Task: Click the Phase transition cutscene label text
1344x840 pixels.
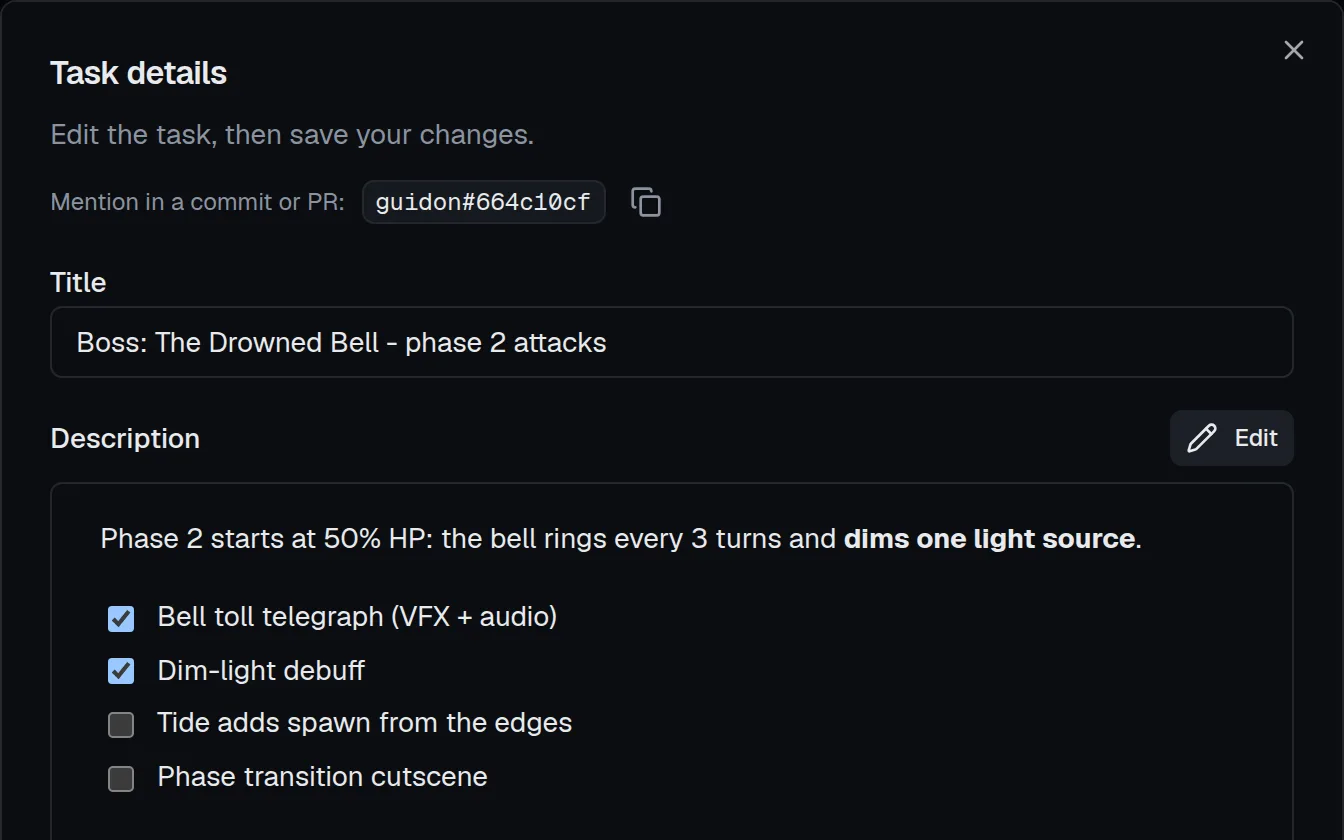Action: [x=322, y=777]
